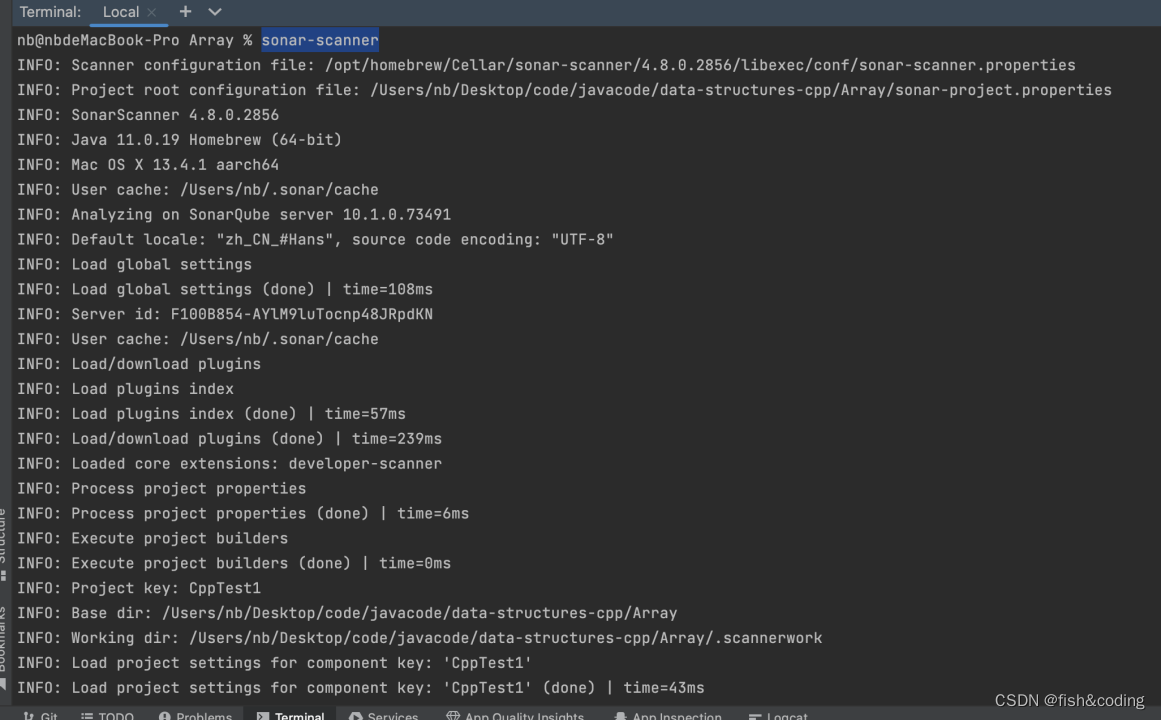Open the Git tool window
The width and height of the screenshot is (1161, 720).
41,716
